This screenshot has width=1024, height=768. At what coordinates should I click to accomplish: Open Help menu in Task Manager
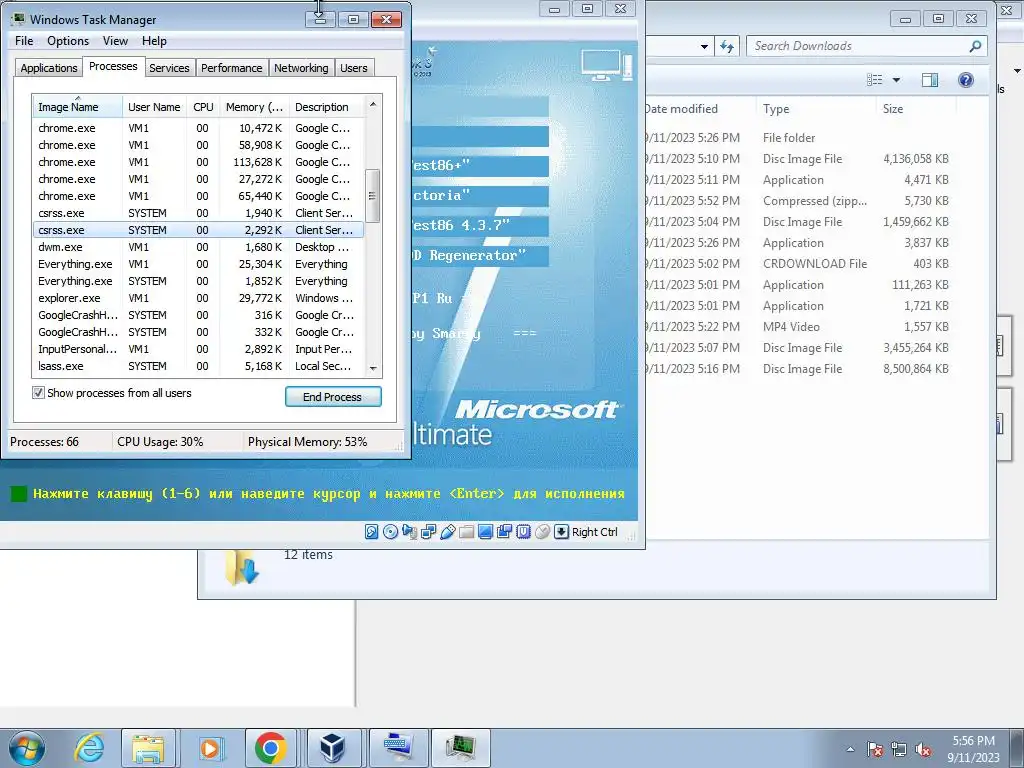point(154,40)
